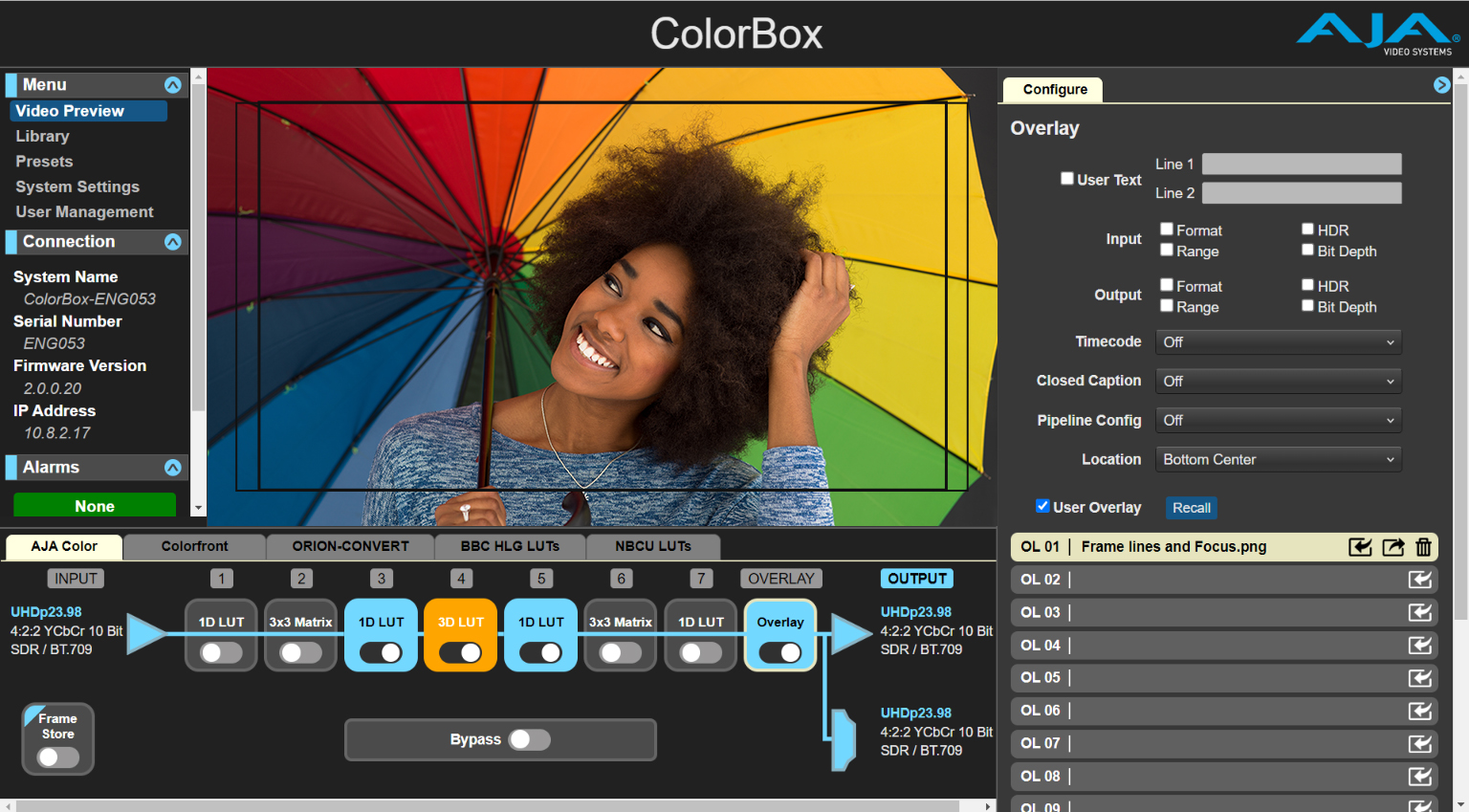
Task: Delete the Frame lines and Focus.png overlay
Action: [1423, 547]
